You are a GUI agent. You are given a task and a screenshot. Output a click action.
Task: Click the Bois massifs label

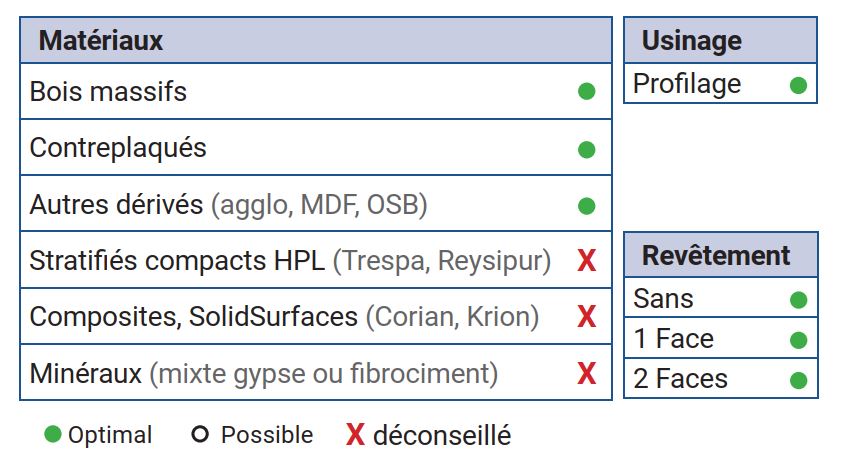point(108,92)
